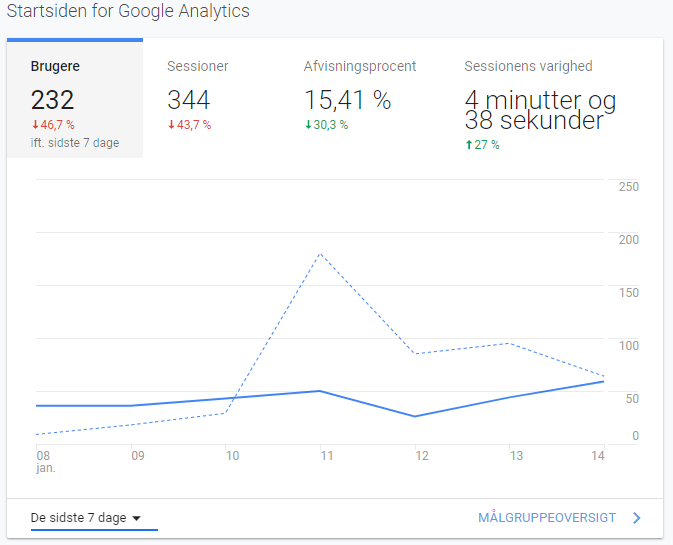Click the green down arrow by 30,3 %

[x=308, y=125]
